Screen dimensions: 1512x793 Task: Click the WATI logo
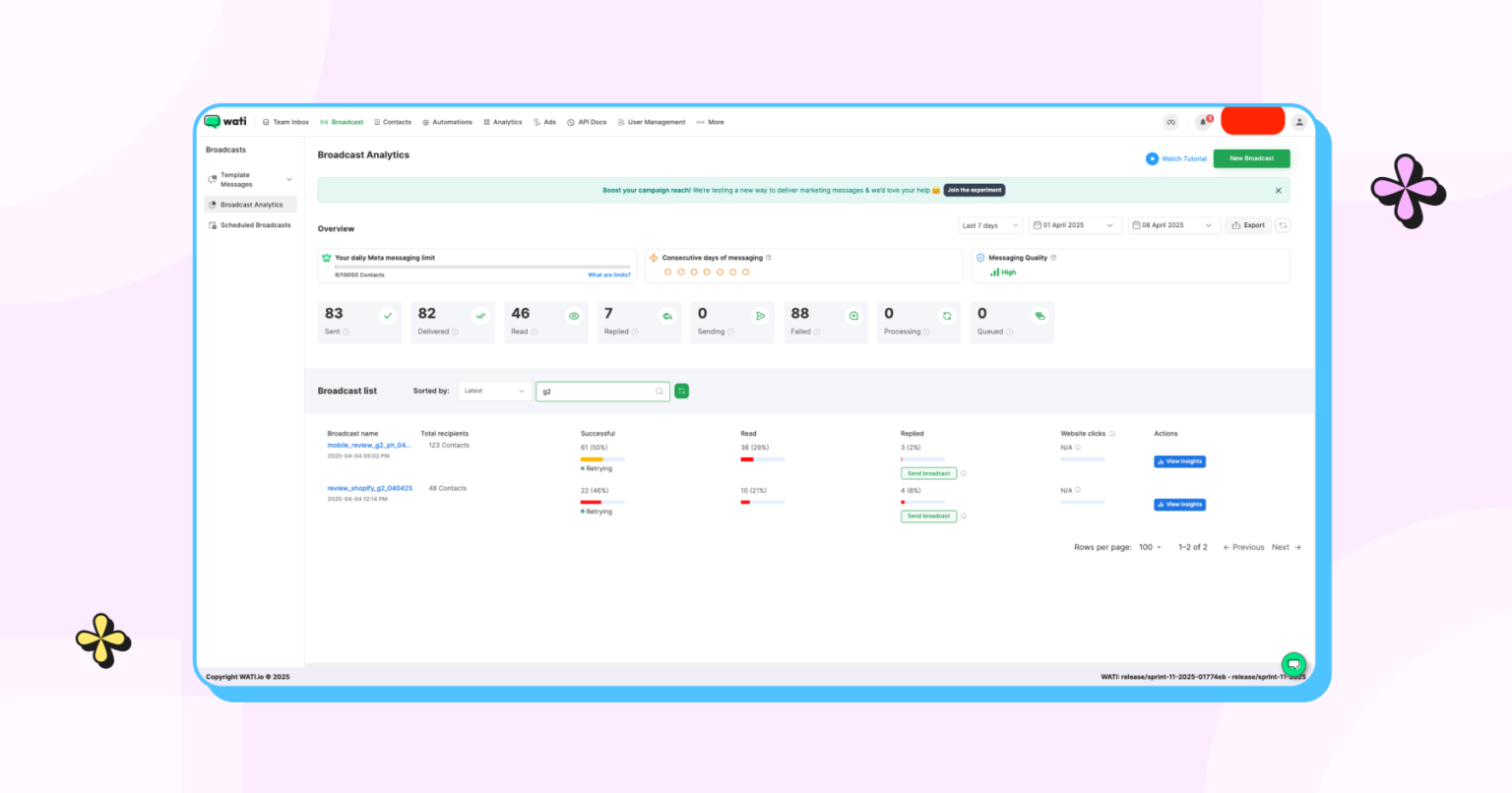(225, 122)
